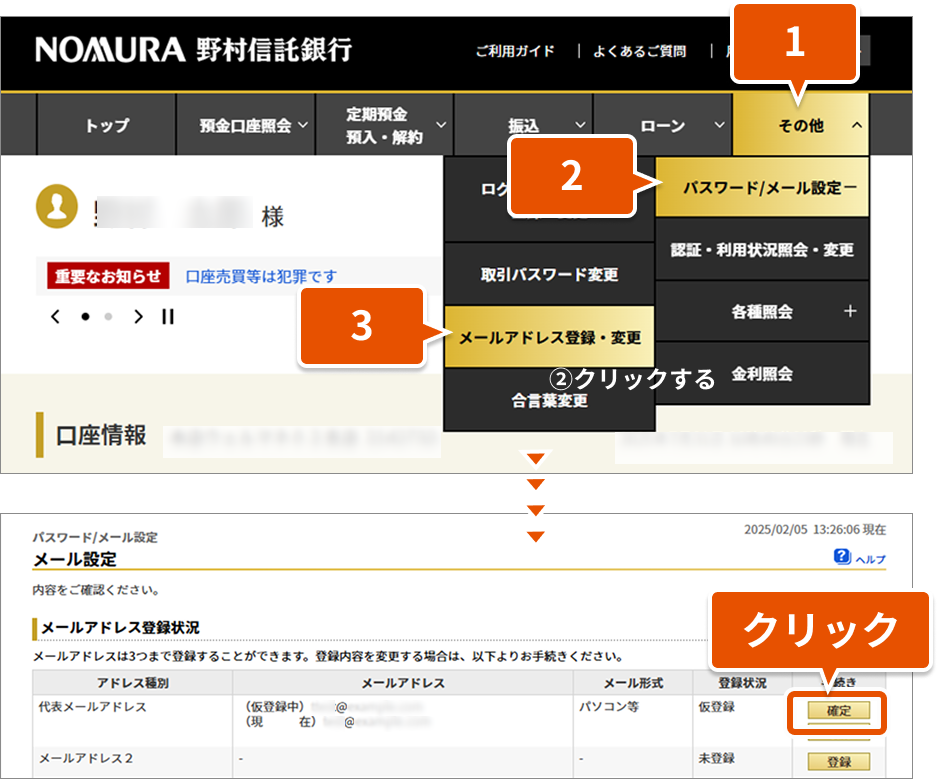Screen dimensions: 937x779
Task: Open the 口座売買等は犯罪です notice link
Action: pyautogui.click(x=262, y=276)
